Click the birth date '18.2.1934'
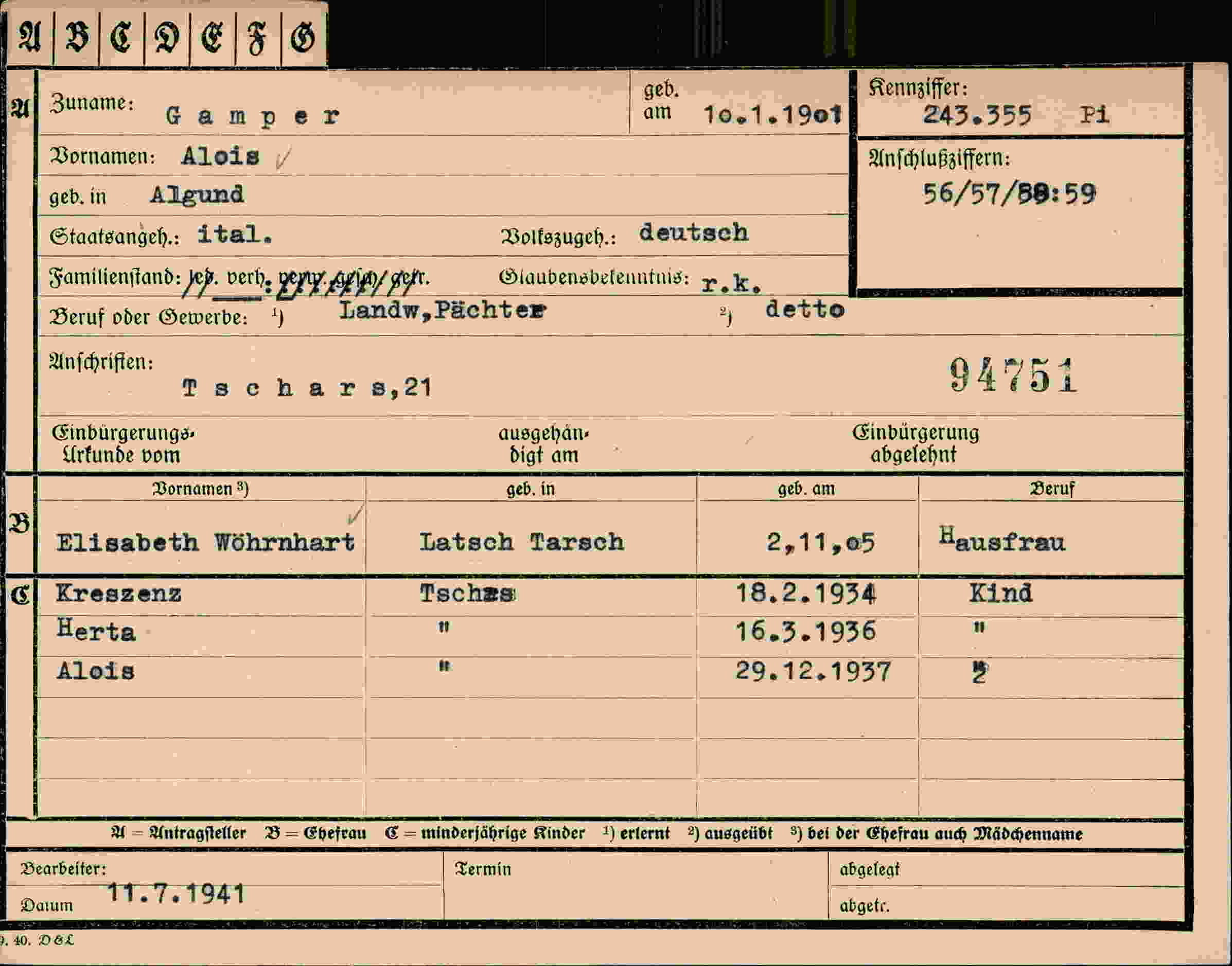This screenshot has width=1232, height=966. (805, 593)
